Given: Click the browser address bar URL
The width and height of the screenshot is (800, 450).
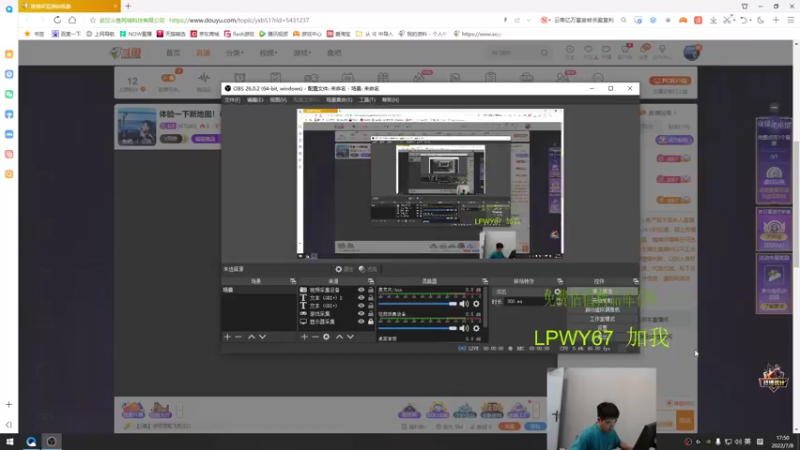Looking at the screenshot, I should 239,20.
